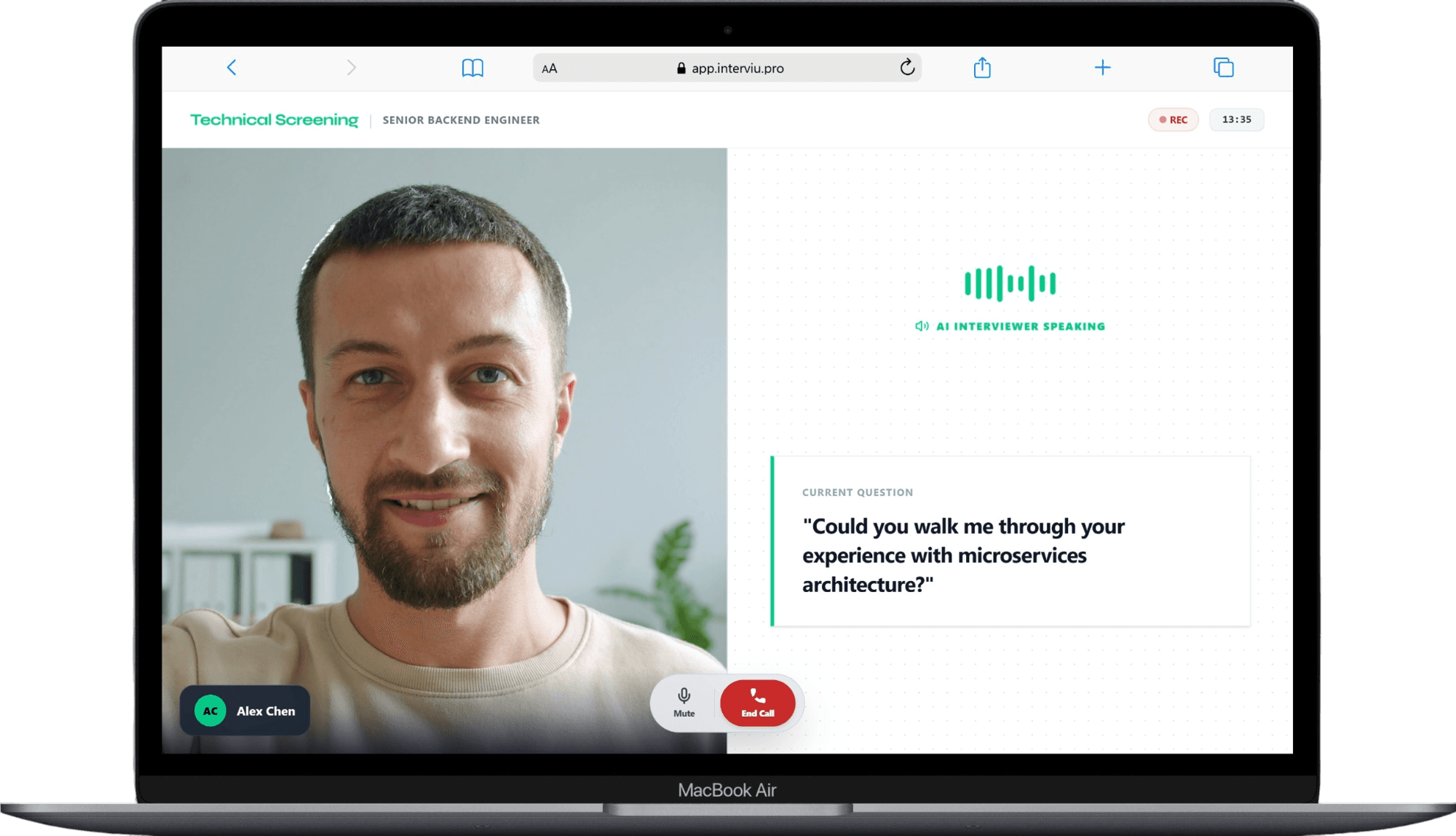The image size is (1456, 836).
Task: Click the app.interviu.pro address bar
Action: (x=727, y=68)
